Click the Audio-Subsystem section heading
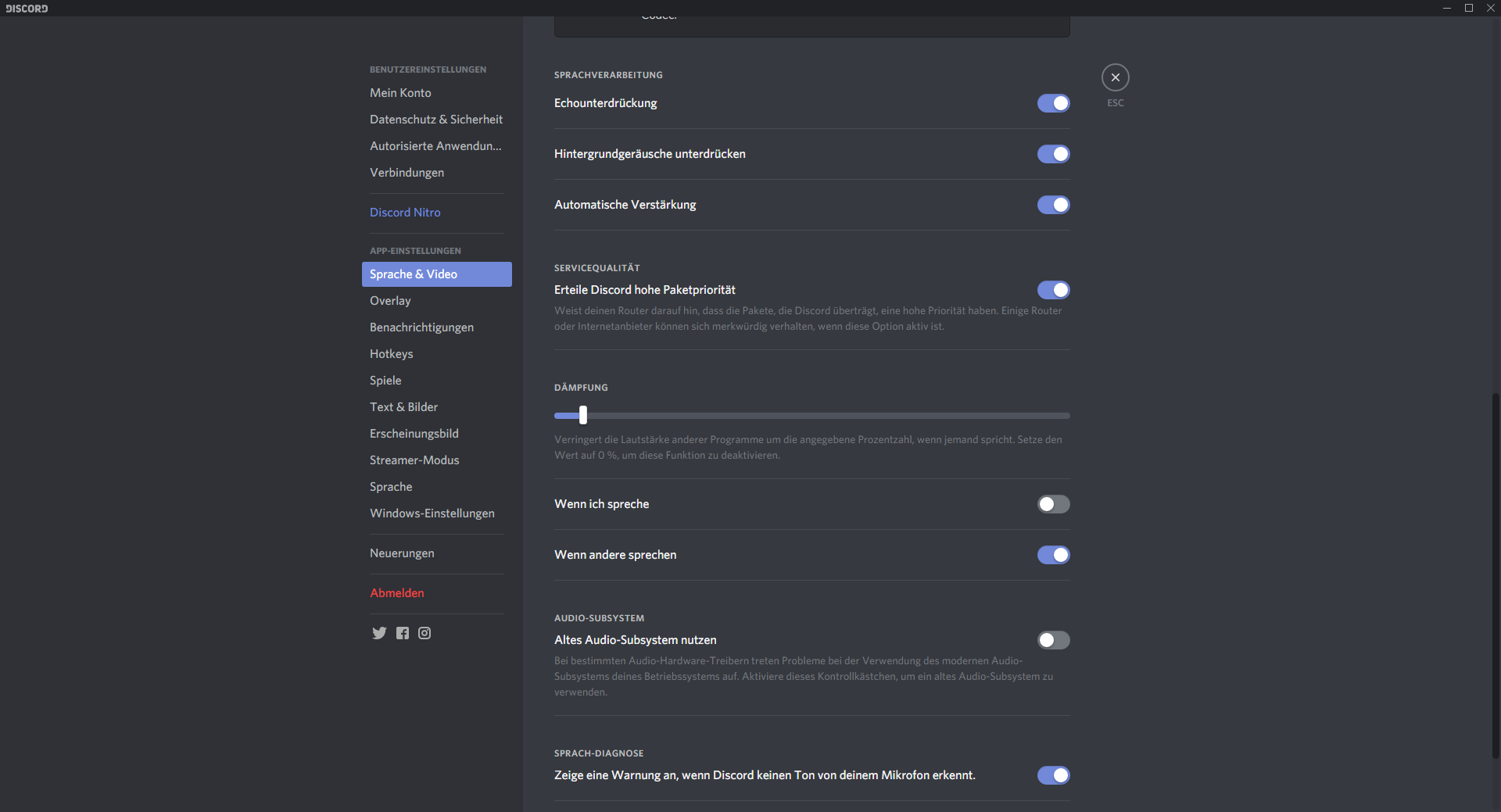This screenshot has width=1501, height=812. click(600, 618)
